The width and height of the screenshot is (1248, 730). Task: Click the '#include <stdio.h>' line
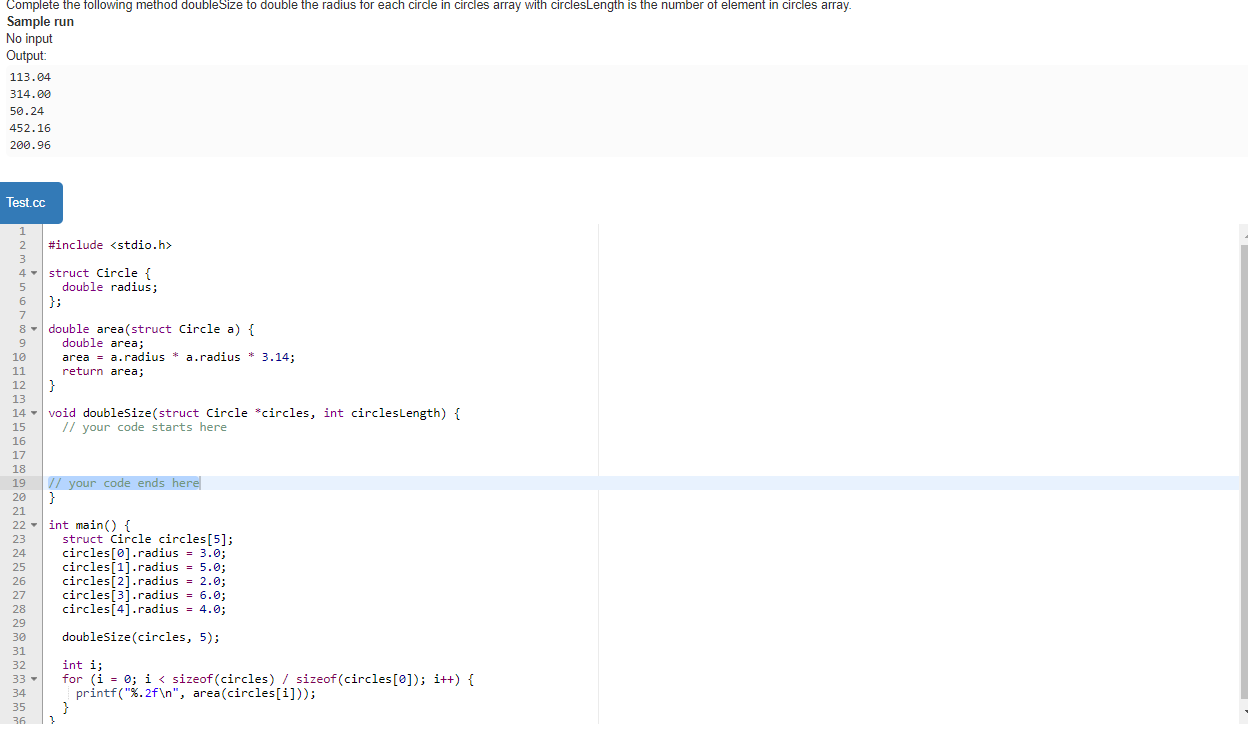click(110, 245)
